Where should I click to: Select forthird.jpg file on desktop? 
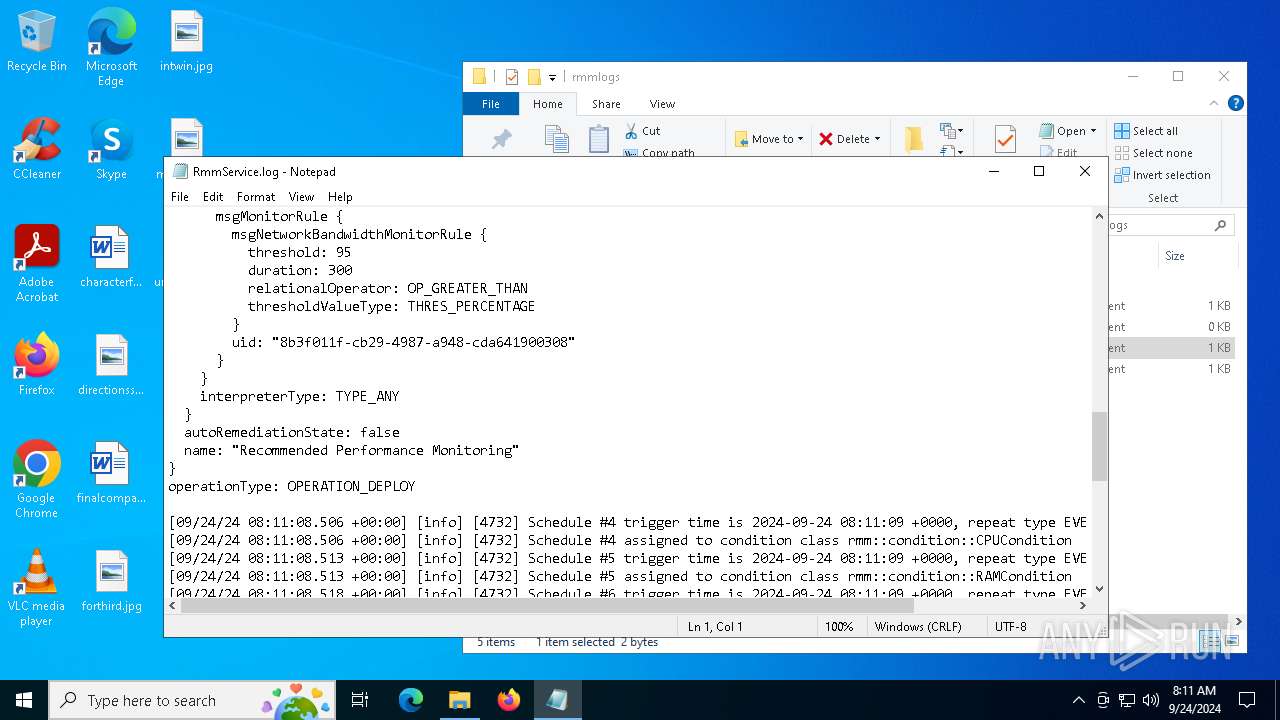tap(111, 582)
